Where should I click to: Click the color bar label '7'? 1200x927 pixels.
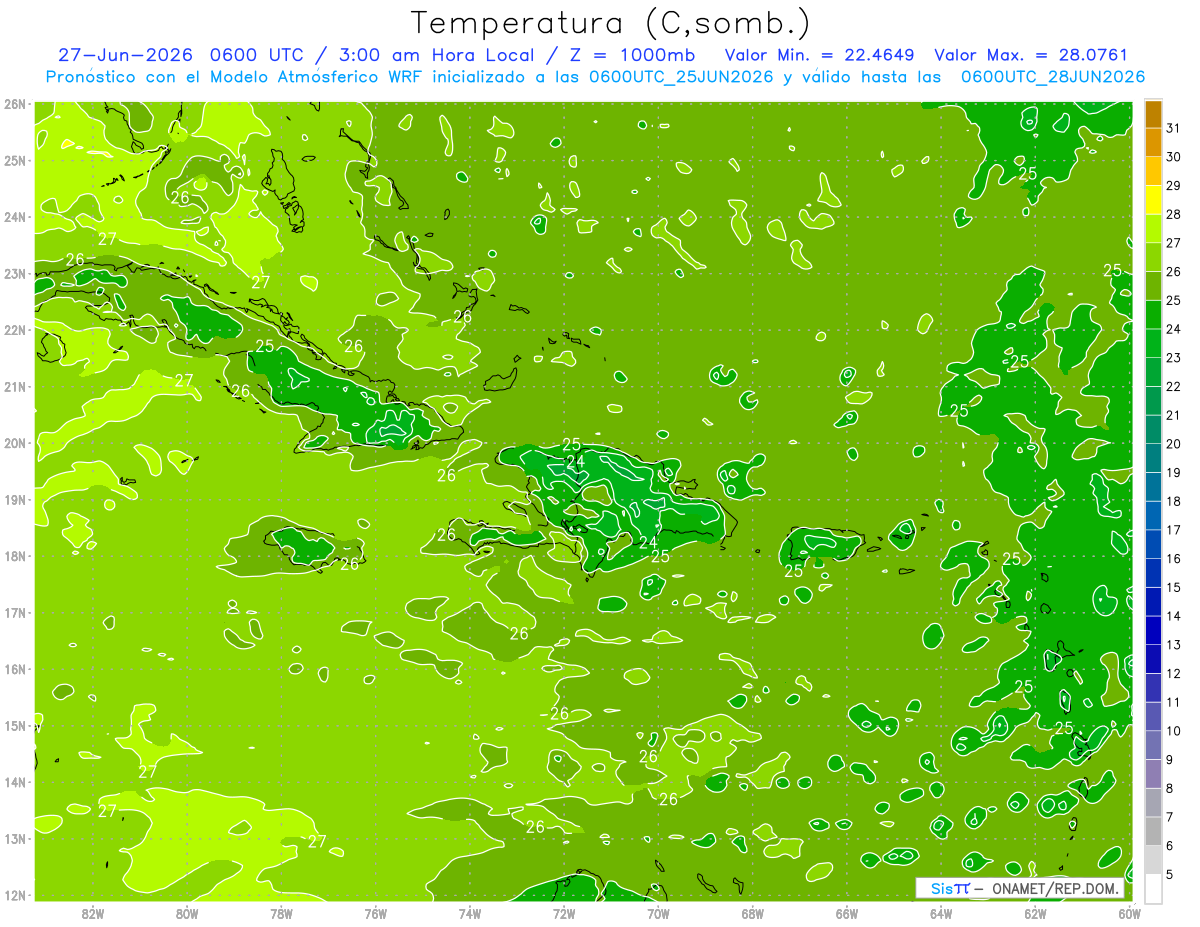click(1169, 817)
